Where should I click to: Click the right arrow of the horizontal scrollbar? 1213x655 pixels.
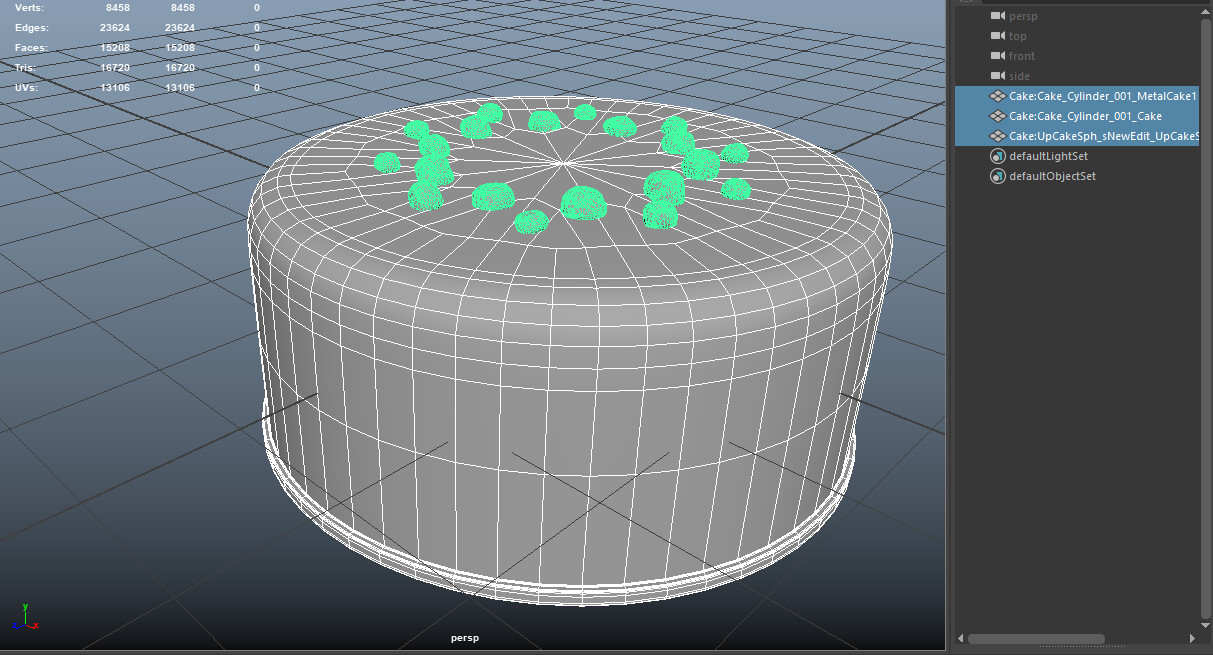click(x=1192, y=638)
